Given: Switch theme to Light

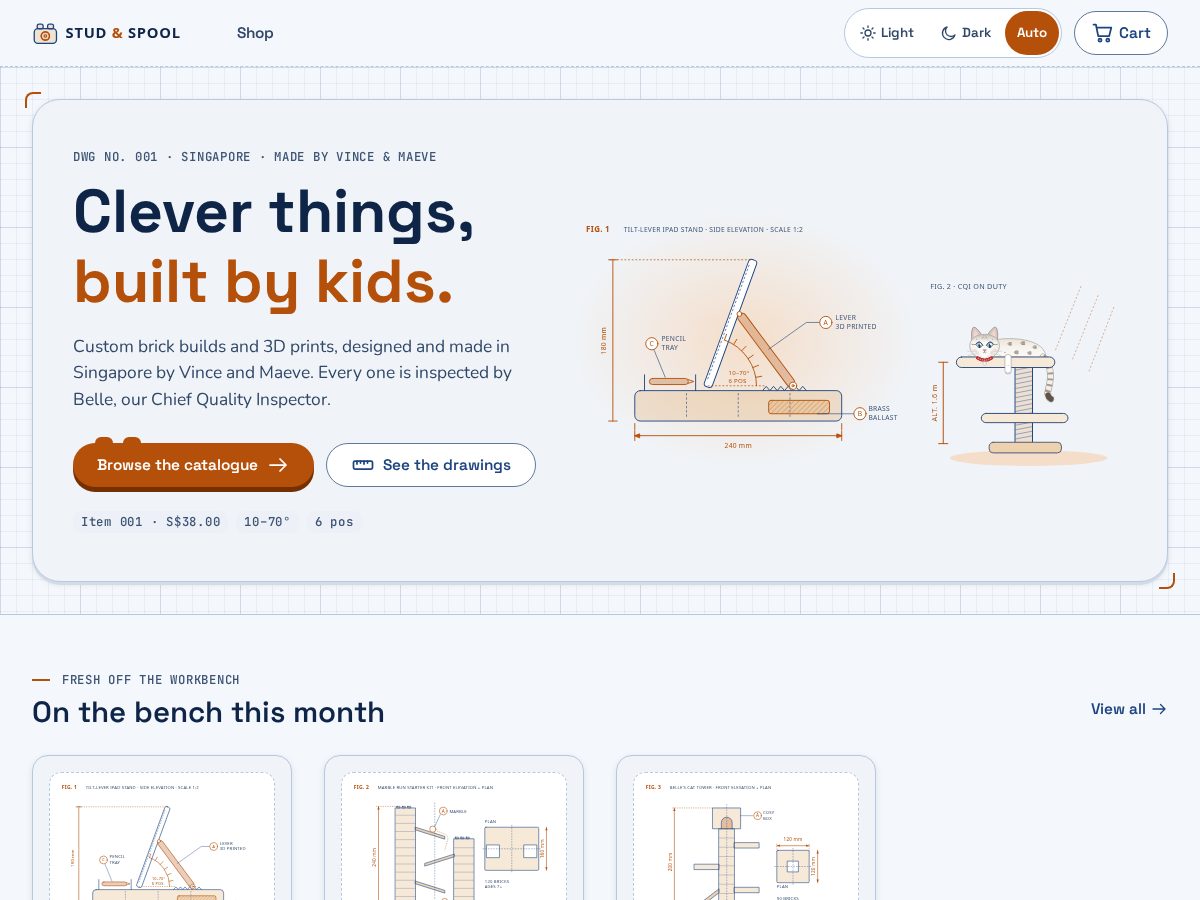Looking at the screenshot, I should pyautogui.click(x=887, y=33).
